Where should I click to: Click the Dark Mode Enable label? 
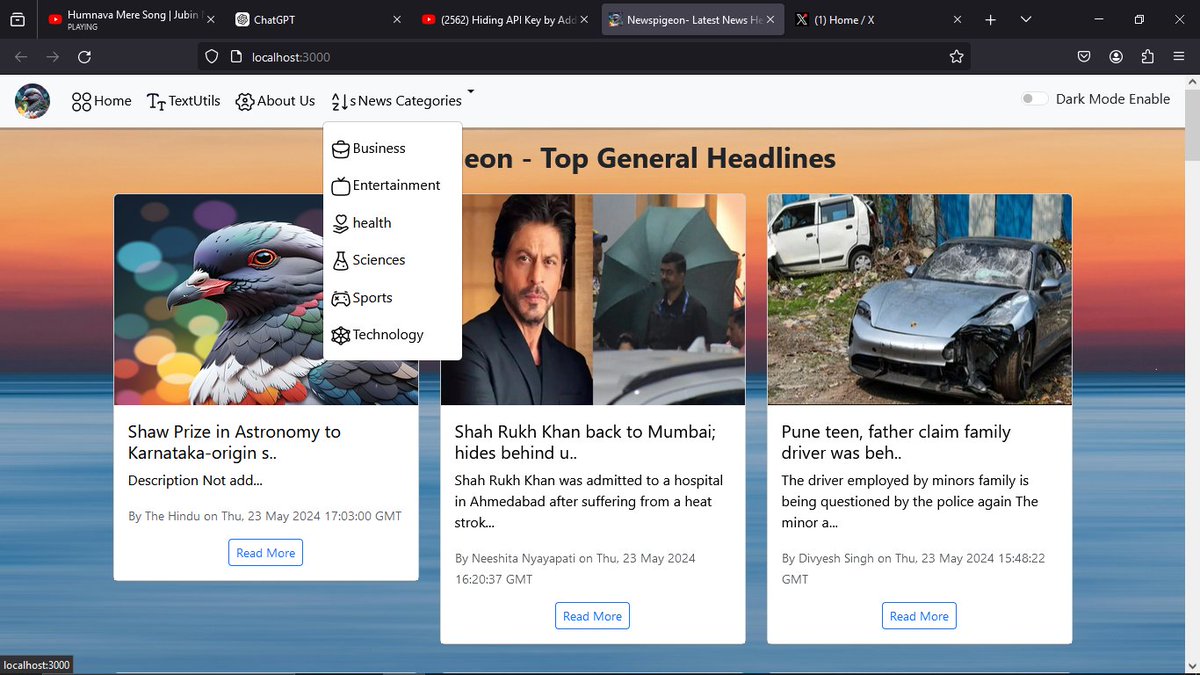pos(1113,99)
